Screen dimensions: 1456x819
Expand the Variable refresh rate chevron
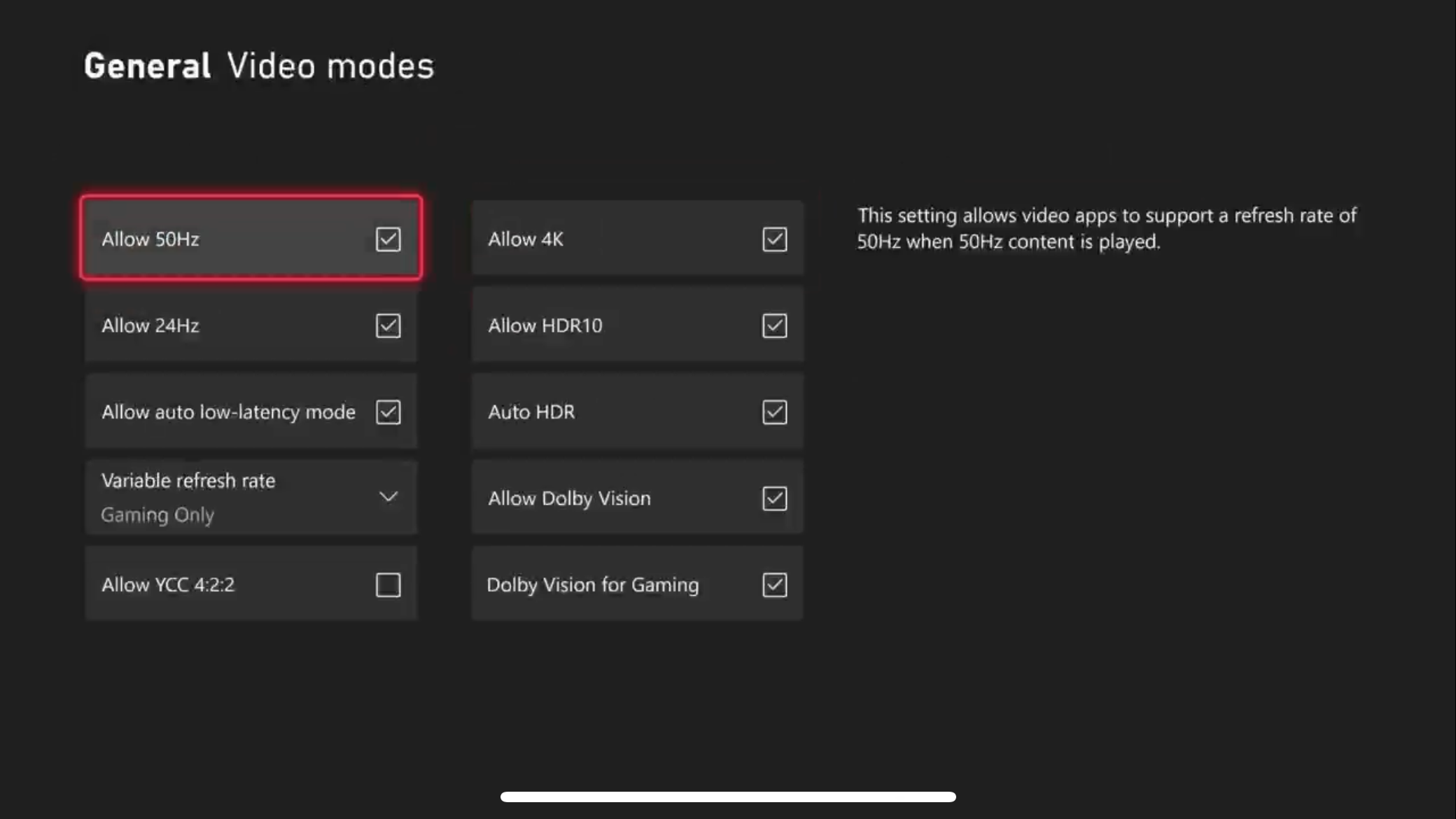click(x=388, y=497)
